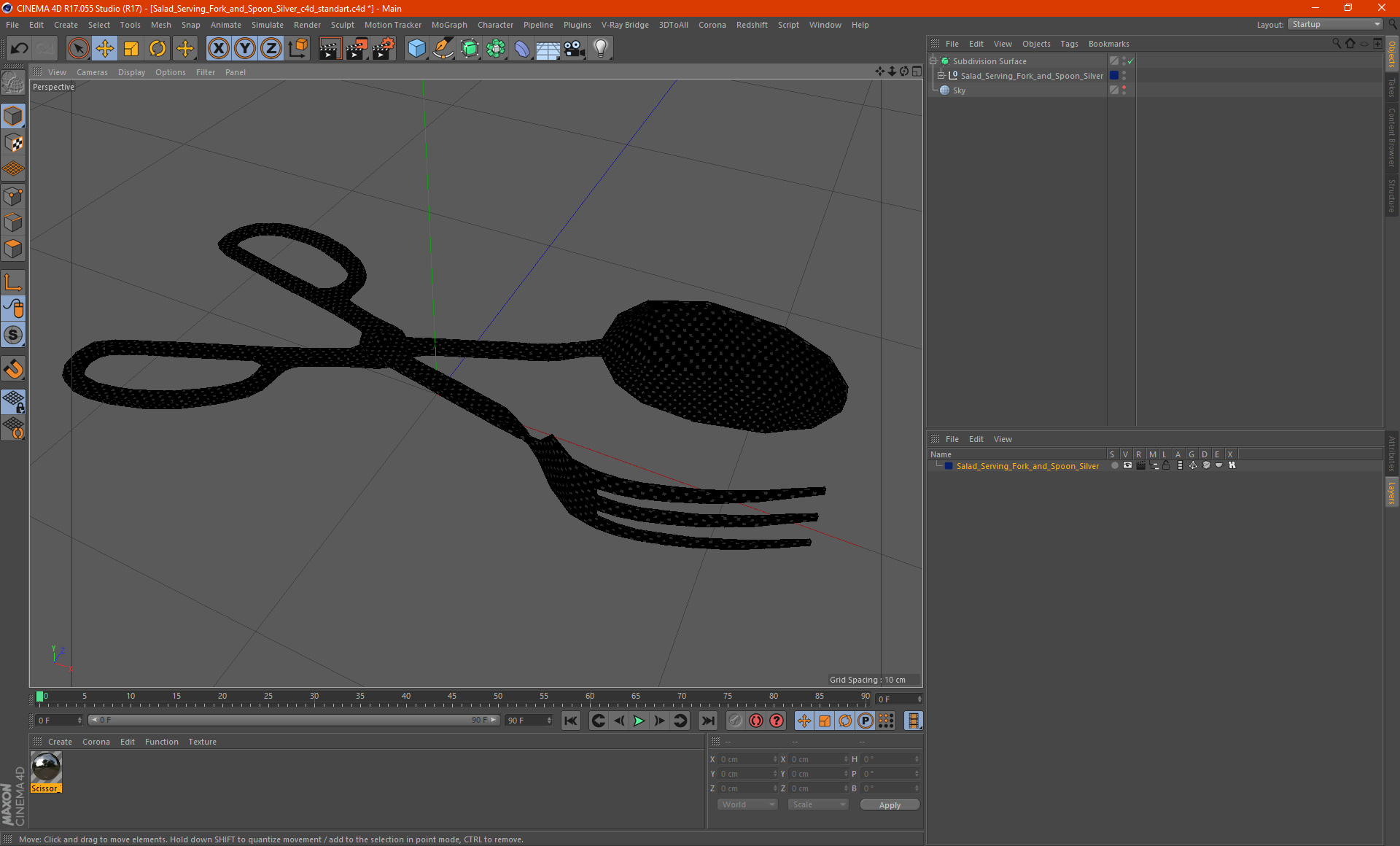The image size is (1400, 846).
Task: Open the viewport Cameras menu
Action: pos(92,72)
